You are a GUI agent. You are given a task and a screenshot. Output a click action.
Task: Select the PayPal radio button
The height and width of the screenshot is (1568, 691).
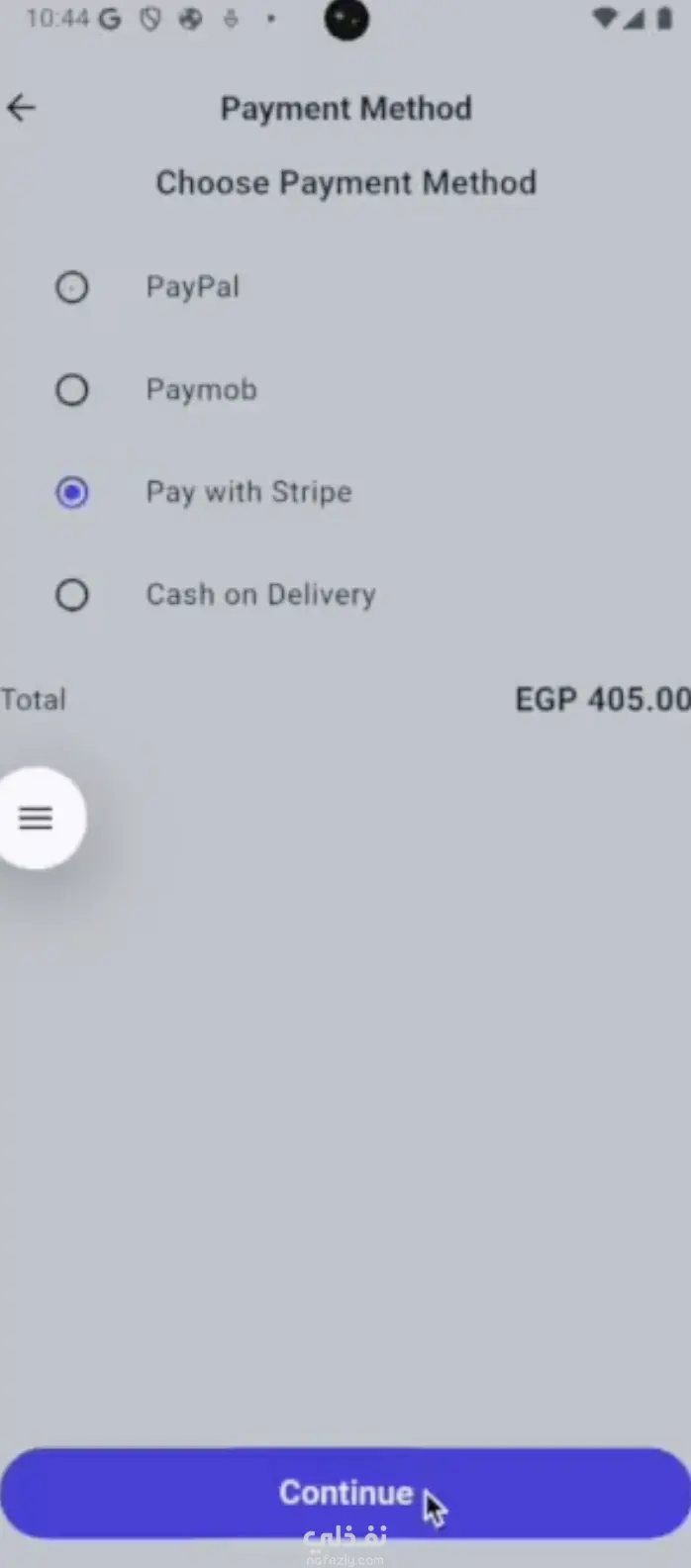71,287
